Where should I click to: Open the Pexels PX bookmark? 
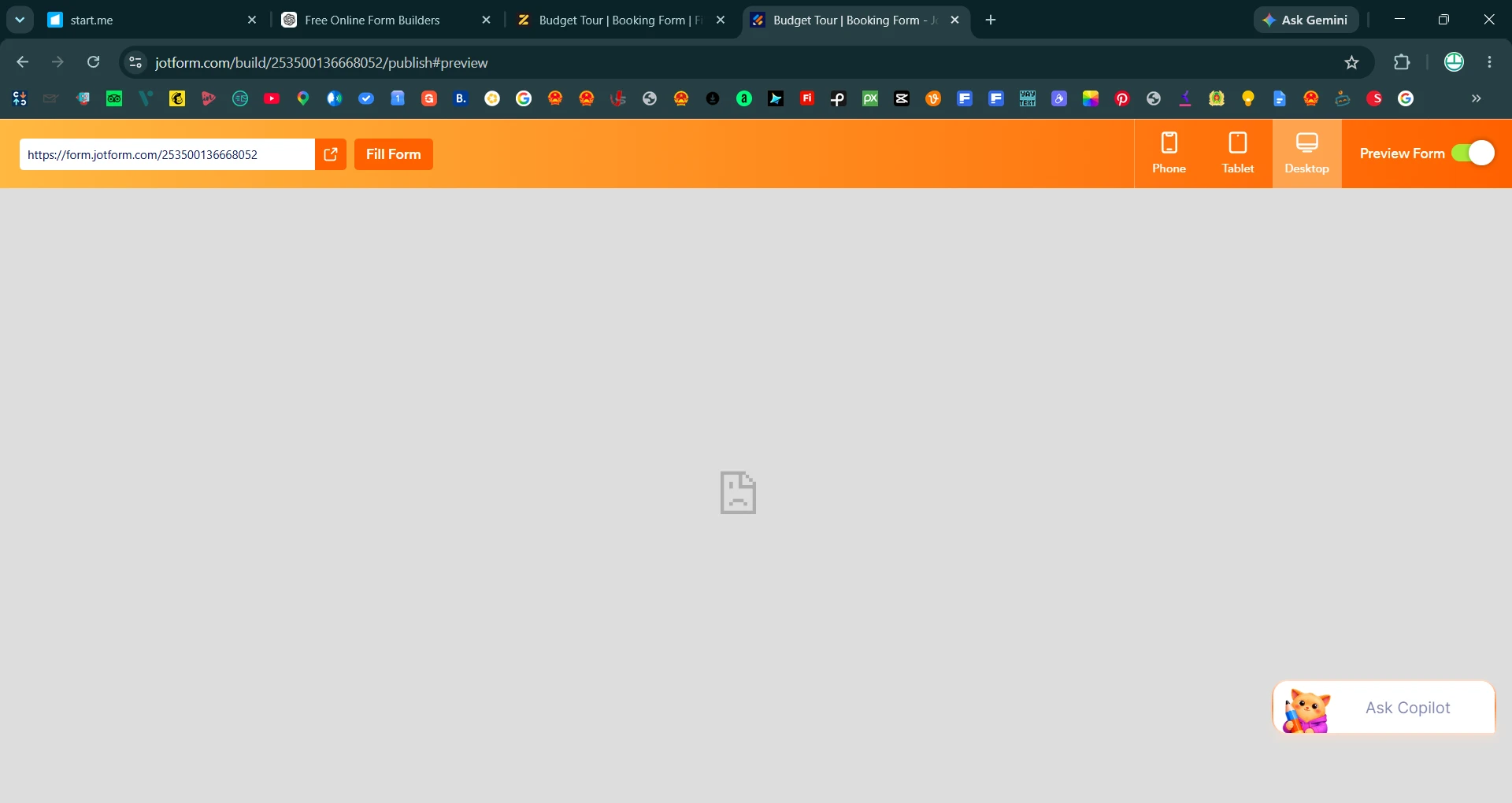pyautogui.click(x=870, y=98)
